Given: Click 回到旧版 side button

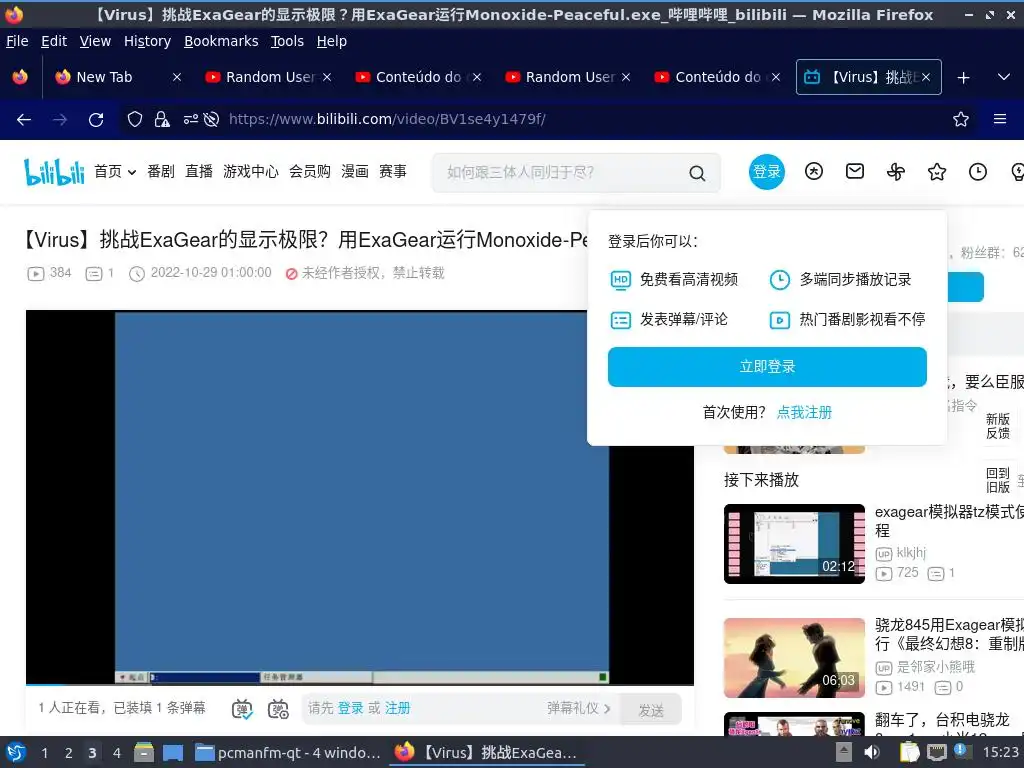Looking at the screenshot, I should tap(998, 480).
